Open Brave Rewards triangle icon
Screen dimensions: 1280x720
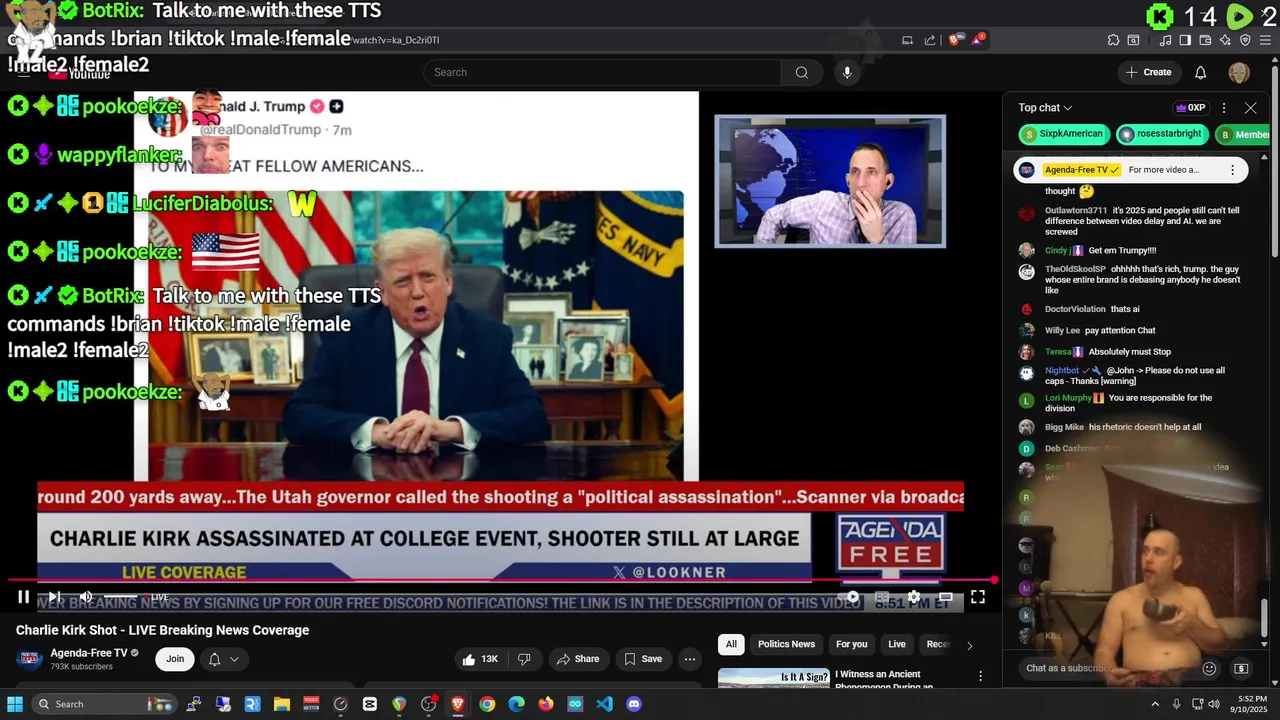[979, 40]
